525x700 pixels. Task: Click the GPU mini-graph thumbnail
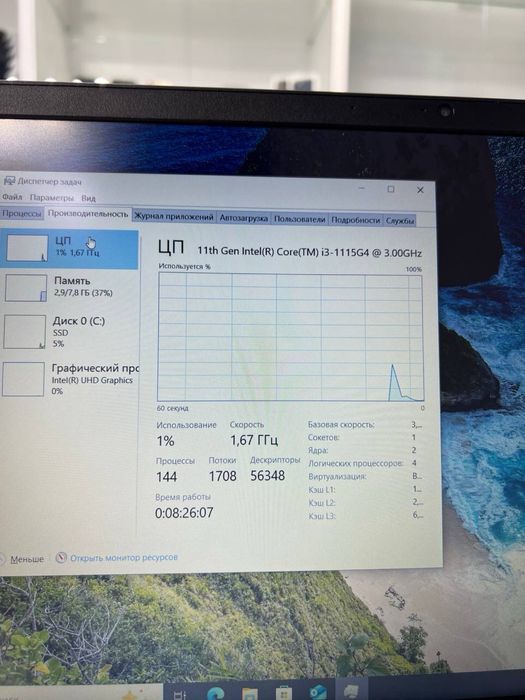click(23, 379)
